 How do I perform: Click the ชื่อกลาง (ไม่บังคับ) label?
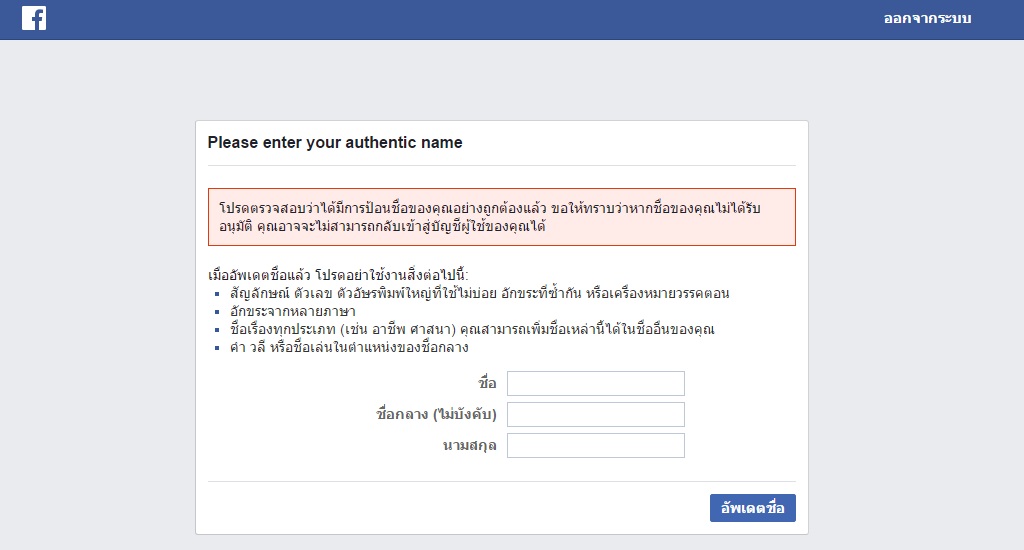[436, 414]
